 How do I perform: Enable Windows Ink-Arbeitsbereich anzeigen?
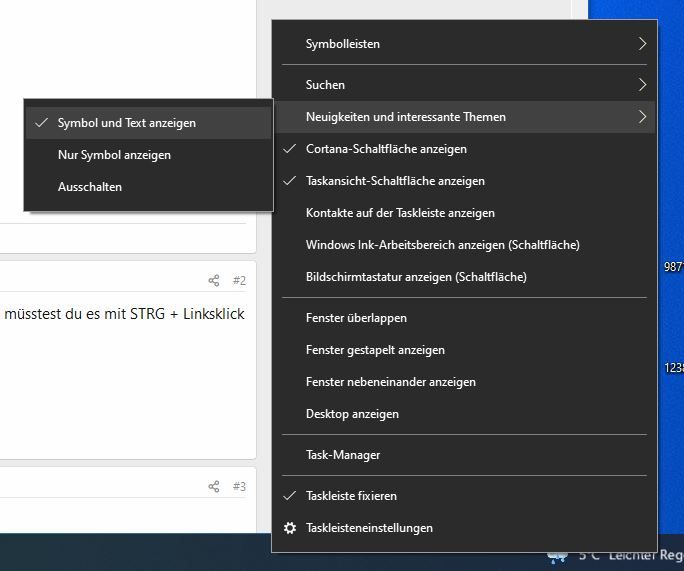[465, 245]
